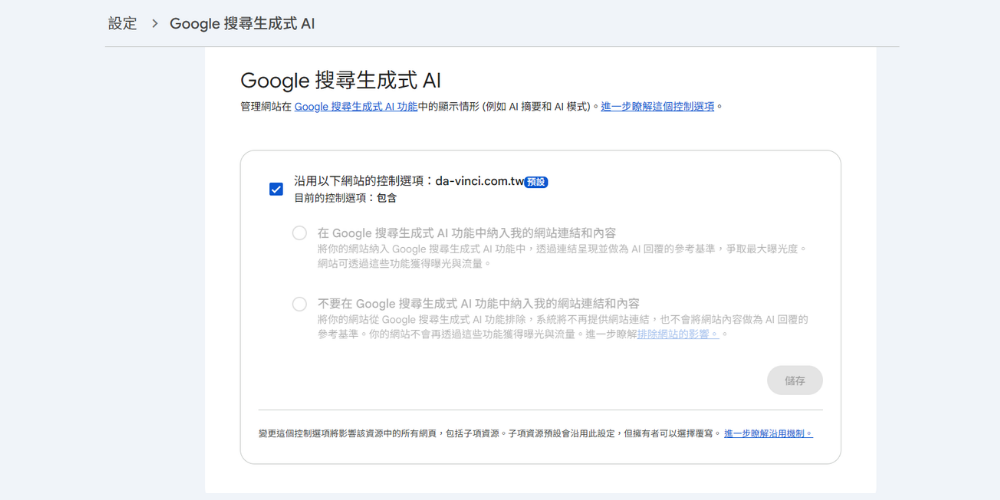Select the Google 搜尋生成式 AI breadcrumb item
Viewport: 1000px width, 500px height.
(242, 24)
